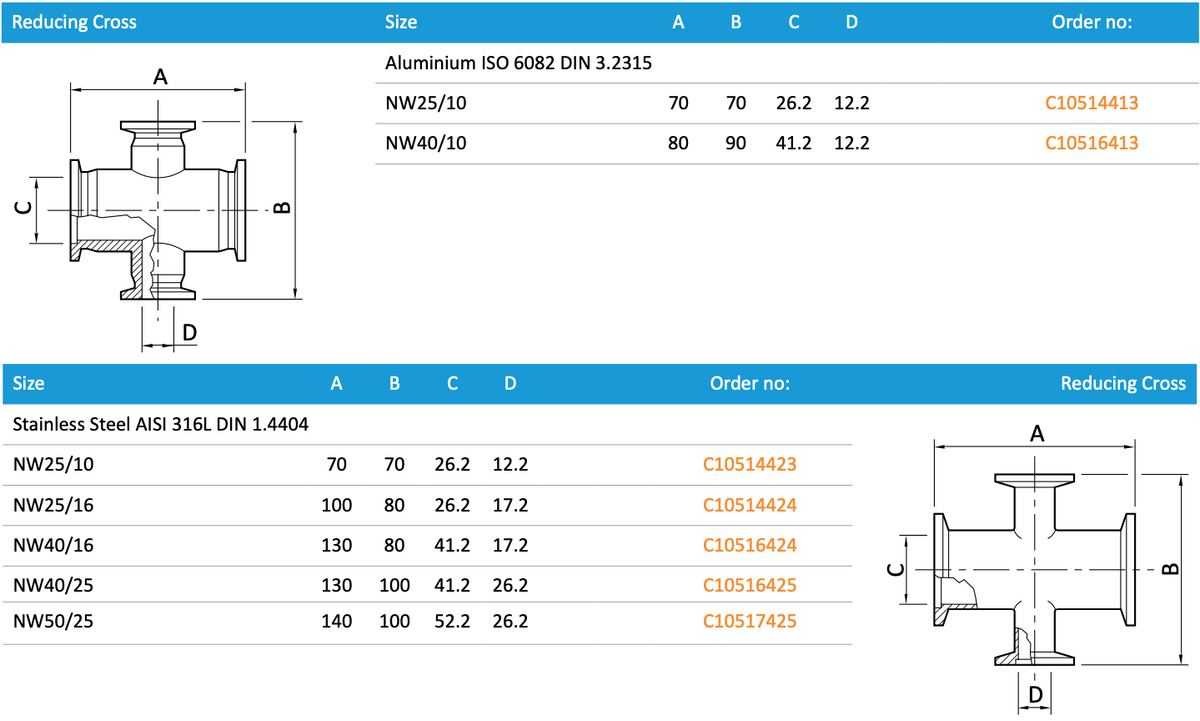This screenshot has width=1200, height=721.
Task: Select the Aluminium ISO 6082 DIN 3.2315 heading
Action: 518,63
